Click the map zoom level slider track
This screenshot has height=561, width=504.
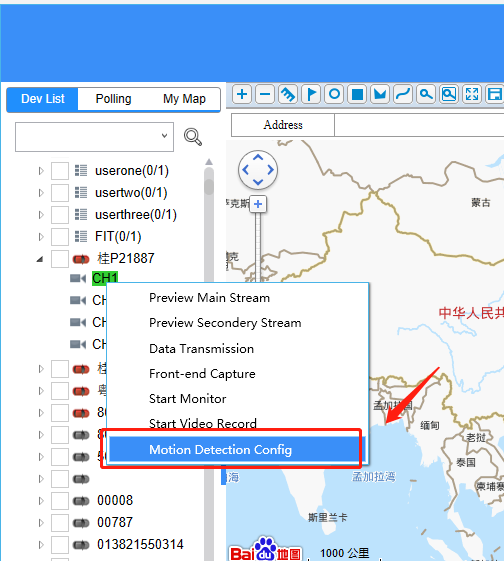point(258,247)
